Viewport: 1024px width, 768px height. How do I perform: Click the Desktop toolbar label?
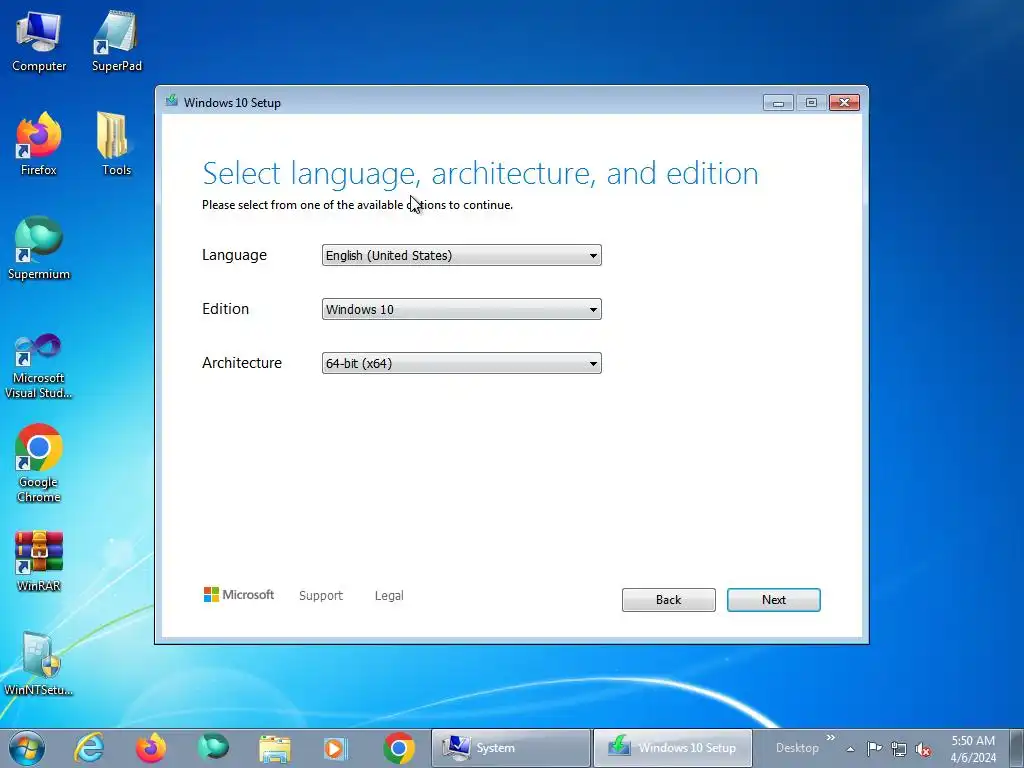[x=797, y=748]
